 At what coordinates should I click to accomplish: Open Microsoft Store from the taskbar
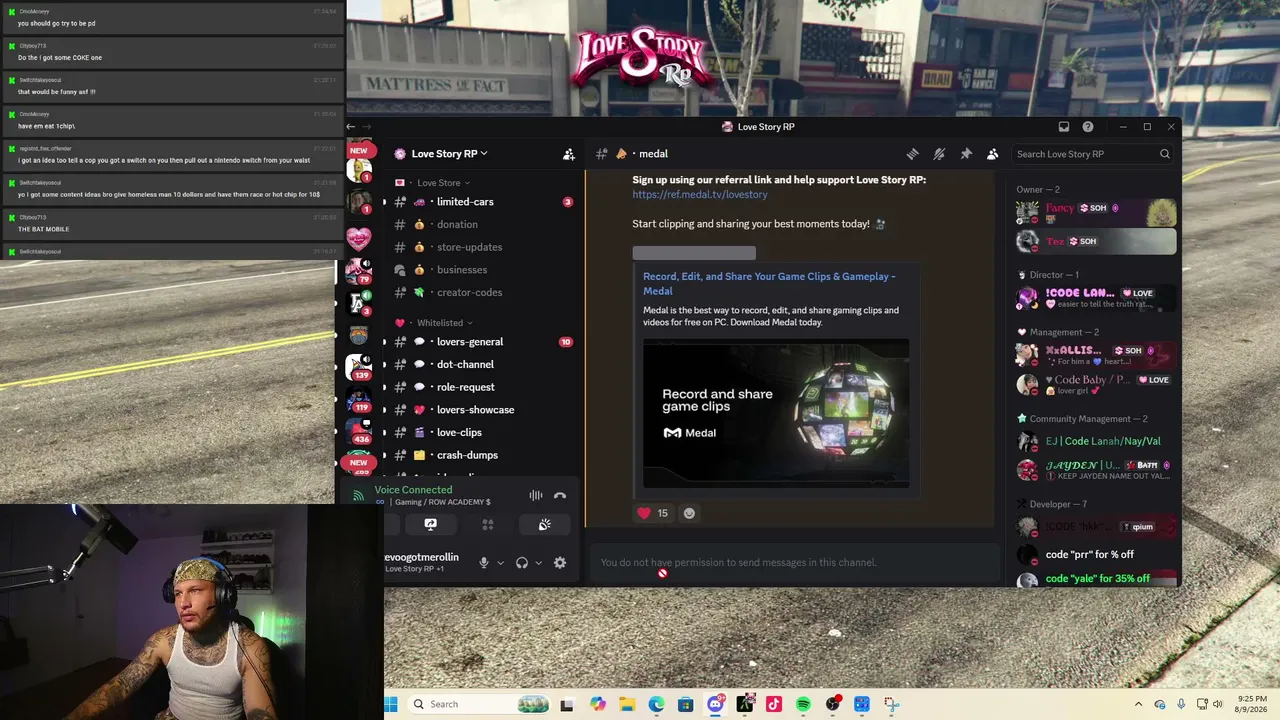(686, 704)
